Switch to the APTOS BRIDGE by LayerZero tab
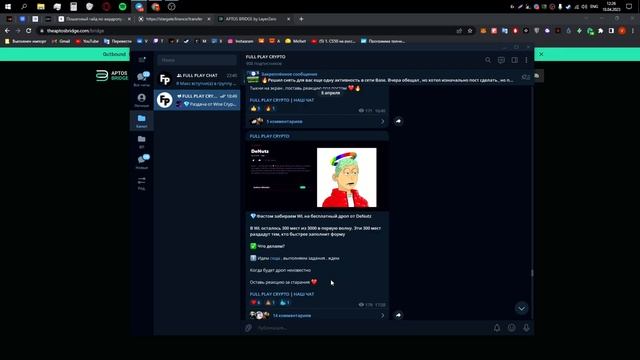The height and width of the screenshot is (360, 640). pos(254,19)
